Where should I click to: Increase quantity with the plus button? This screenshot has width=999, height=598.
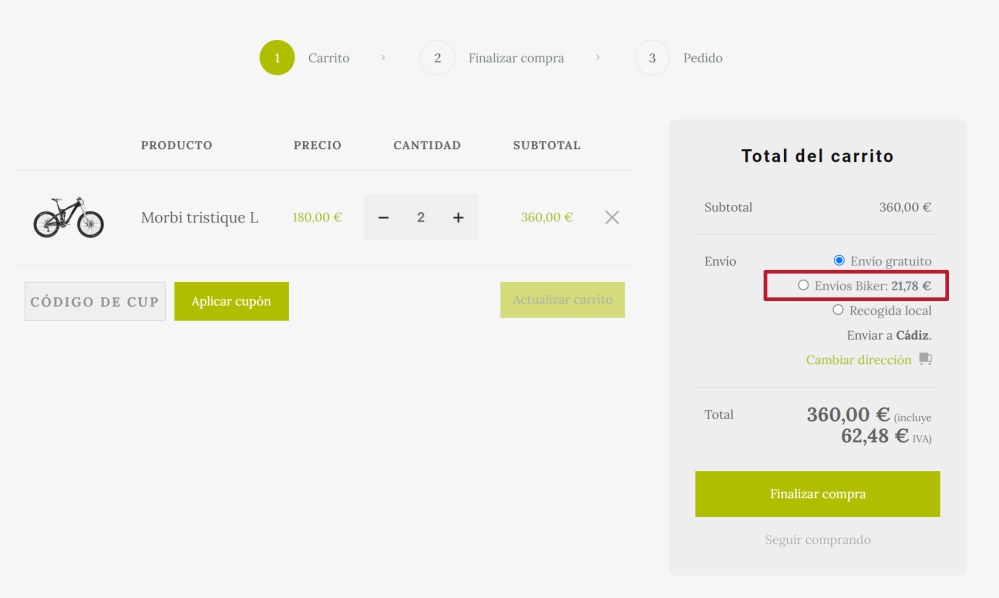pos(458,217)
